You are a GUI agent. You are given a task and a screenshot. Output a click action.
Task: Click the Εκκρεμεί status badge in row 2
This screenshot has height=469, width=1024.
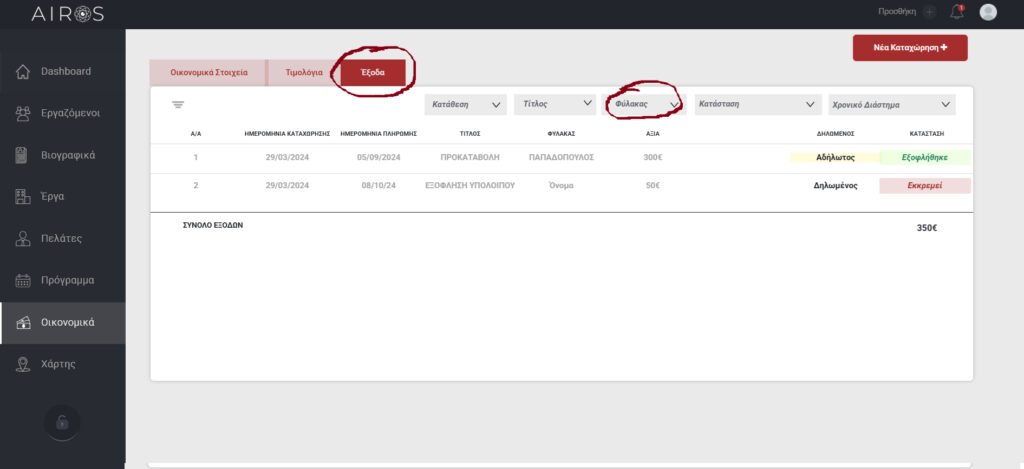pyautogui.click(x=924, y=186)
